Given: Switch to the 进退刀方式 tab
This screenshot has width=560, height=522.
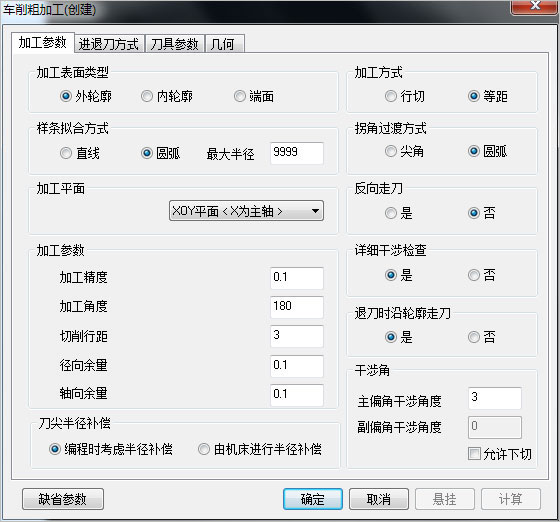Looking at the screenshot, I should click(x=109, y=44).
